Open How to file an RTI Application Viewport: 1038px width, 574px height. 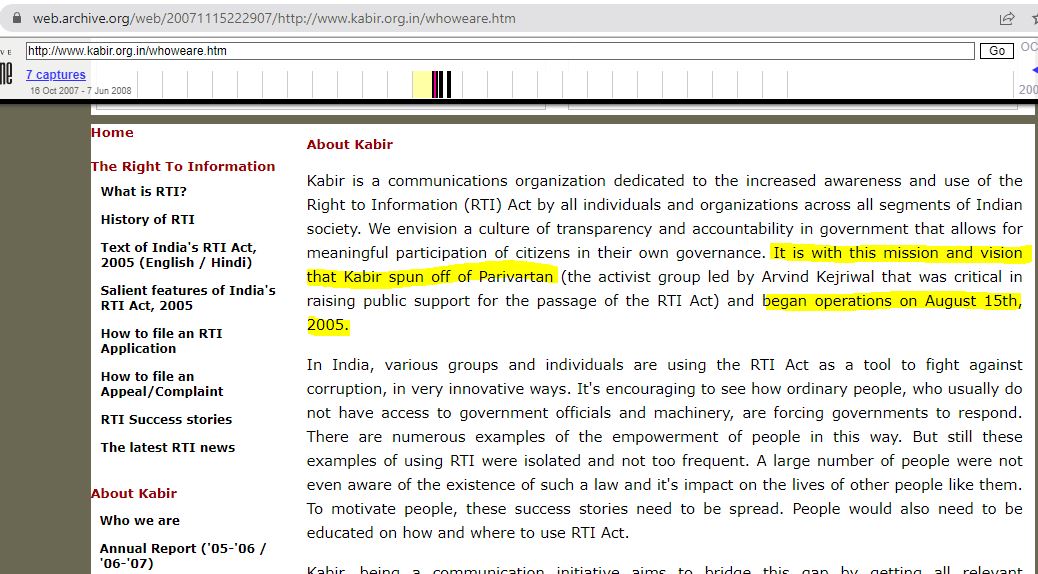pyautogui.click(x=162, y=341)
